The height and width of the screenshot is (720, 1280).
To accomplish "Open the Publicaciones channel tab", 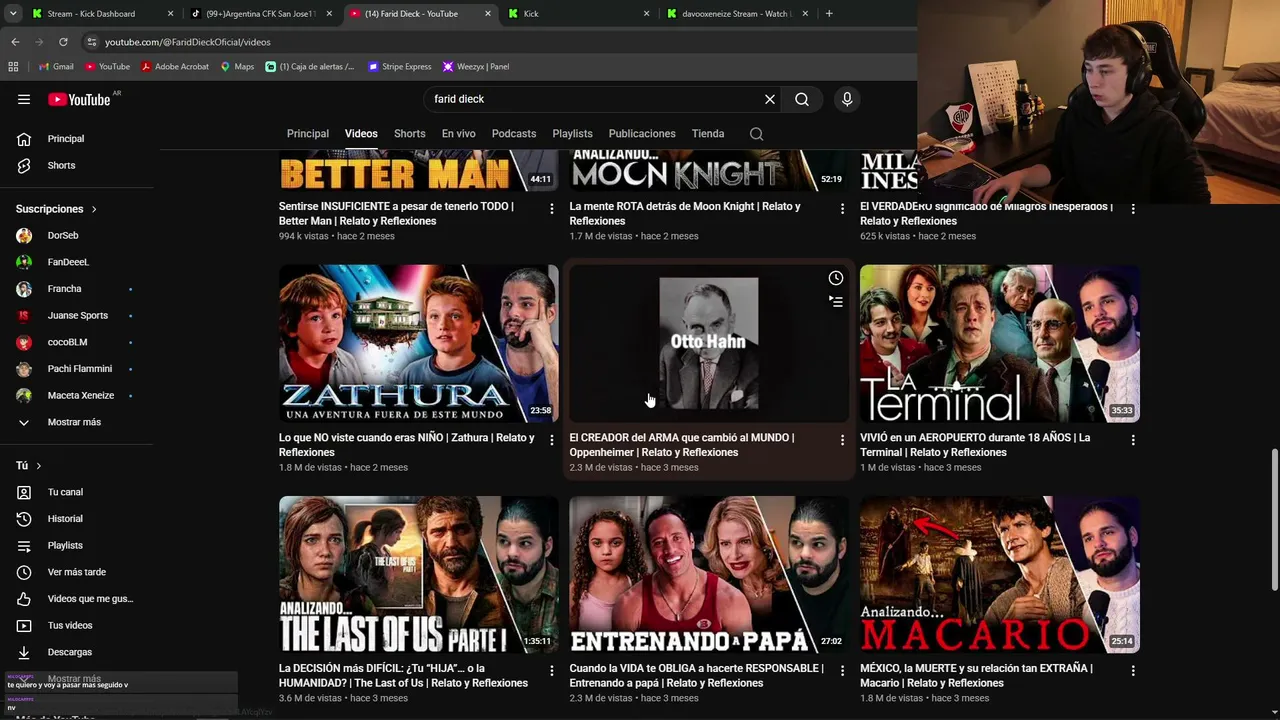I will point(642,134).
